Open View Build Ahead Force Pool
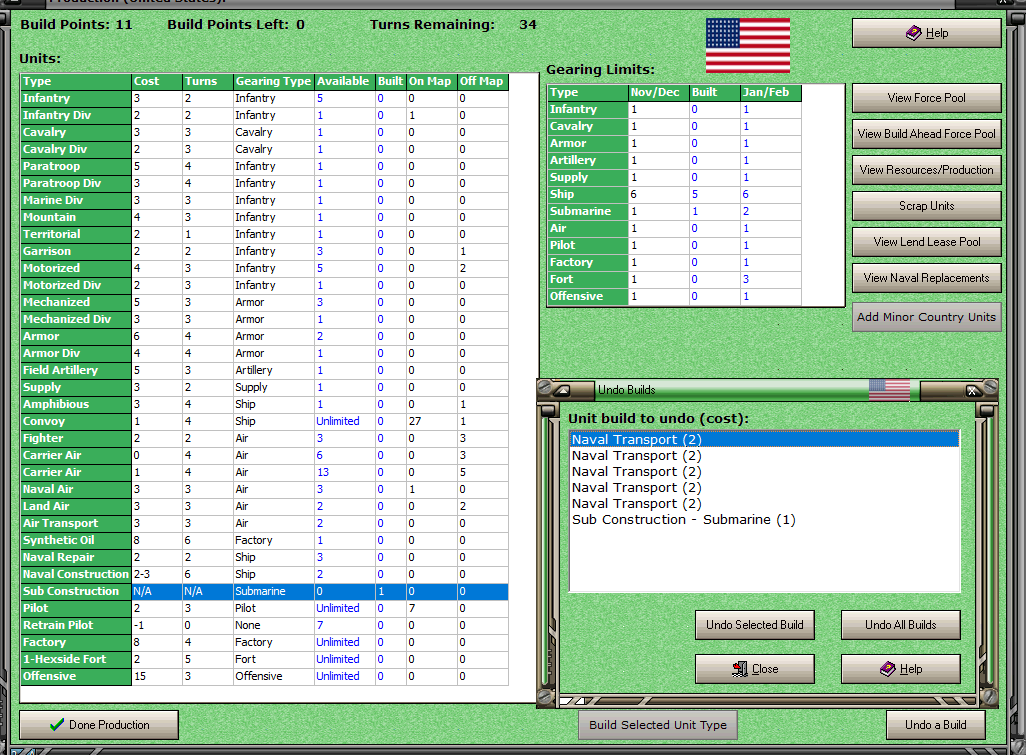The image size is (1026, 755). pyautogui.click(x=926, y=133)
